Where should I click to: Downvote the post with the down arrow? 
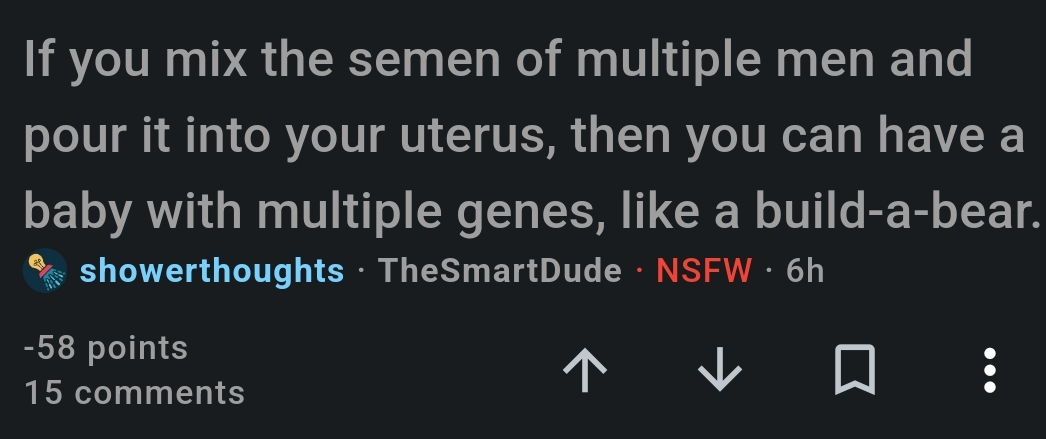point(720,370)
